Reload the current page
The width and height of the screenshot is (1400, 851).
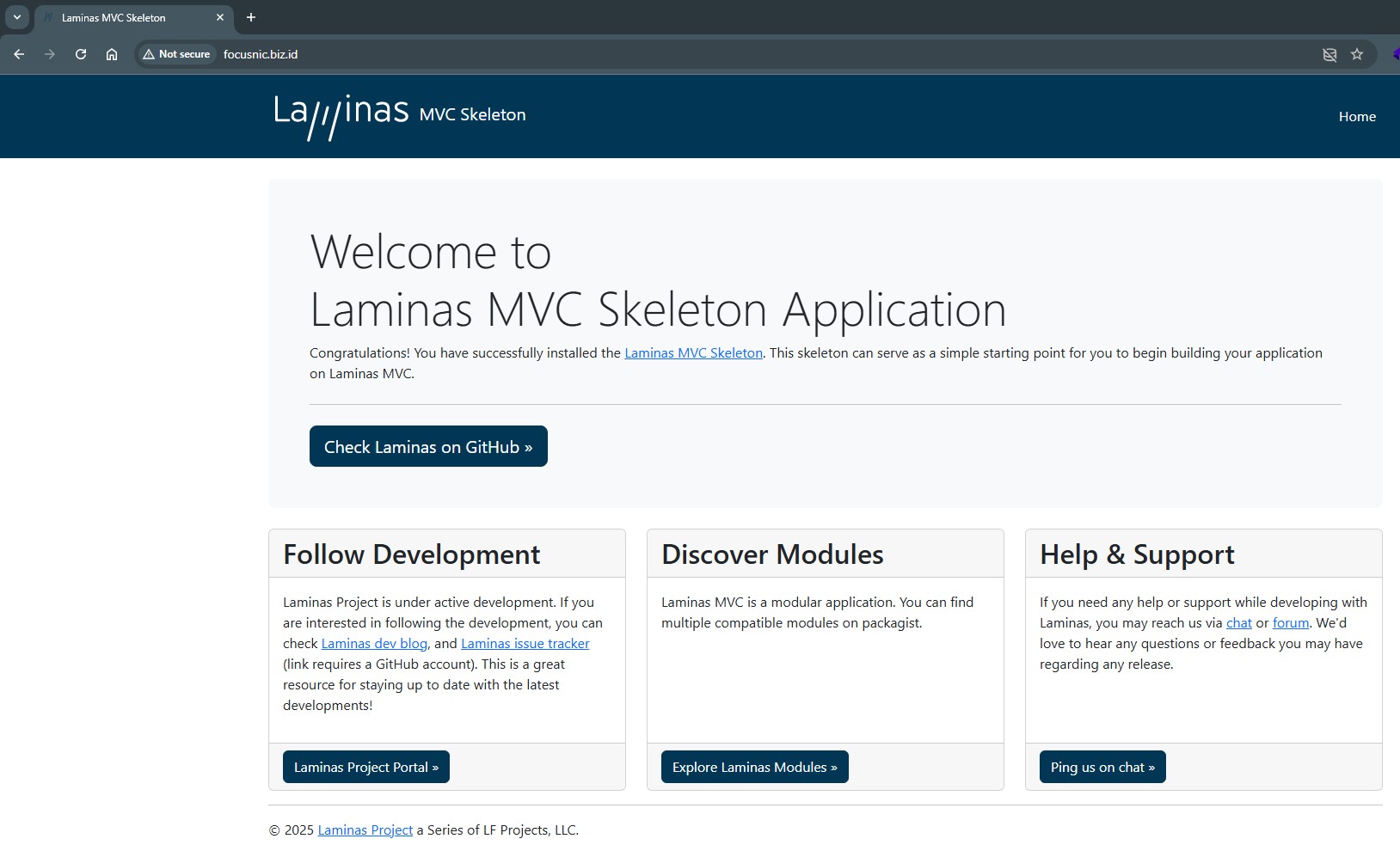tap(81, 54)
